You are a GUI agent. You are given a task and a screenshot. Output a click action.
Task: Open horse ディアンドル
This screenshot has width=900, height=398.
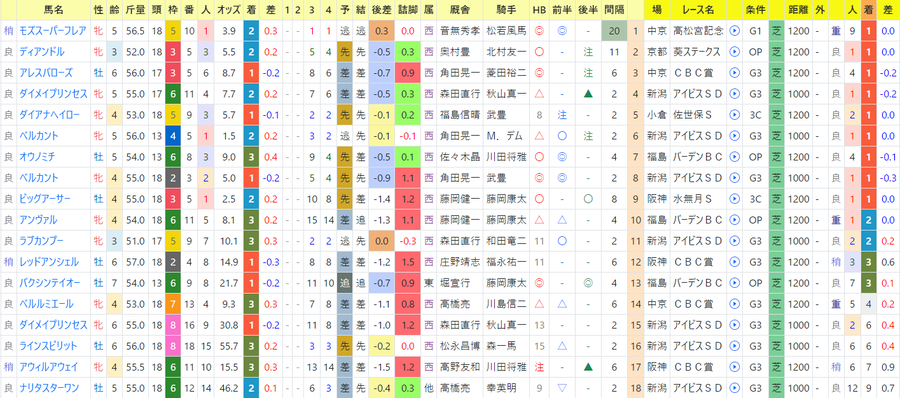point(41,52)
